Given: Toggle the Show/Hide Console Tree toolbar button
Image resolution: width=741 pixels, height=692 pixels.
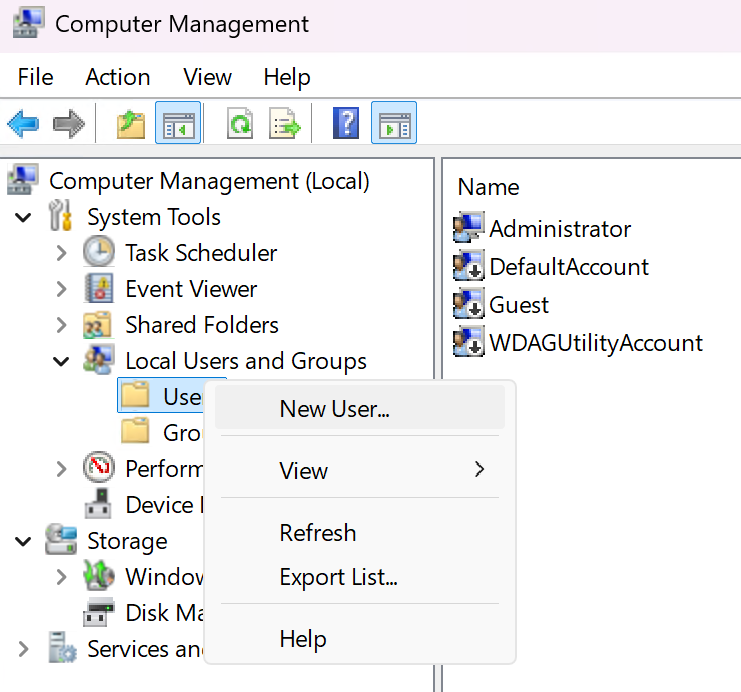Looking at the screenshot, I should click(x=178, y=122).
